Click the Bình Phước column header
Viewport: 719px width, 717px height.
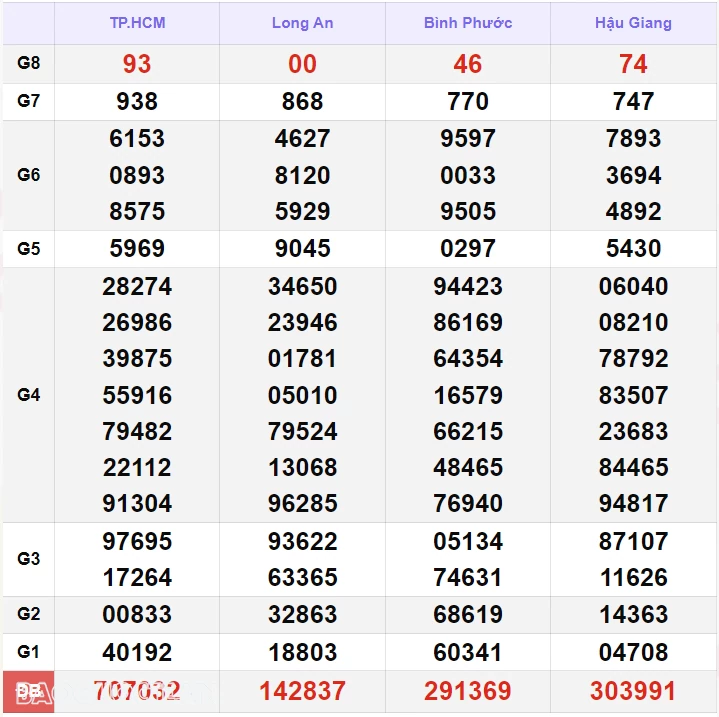point(467,23)
